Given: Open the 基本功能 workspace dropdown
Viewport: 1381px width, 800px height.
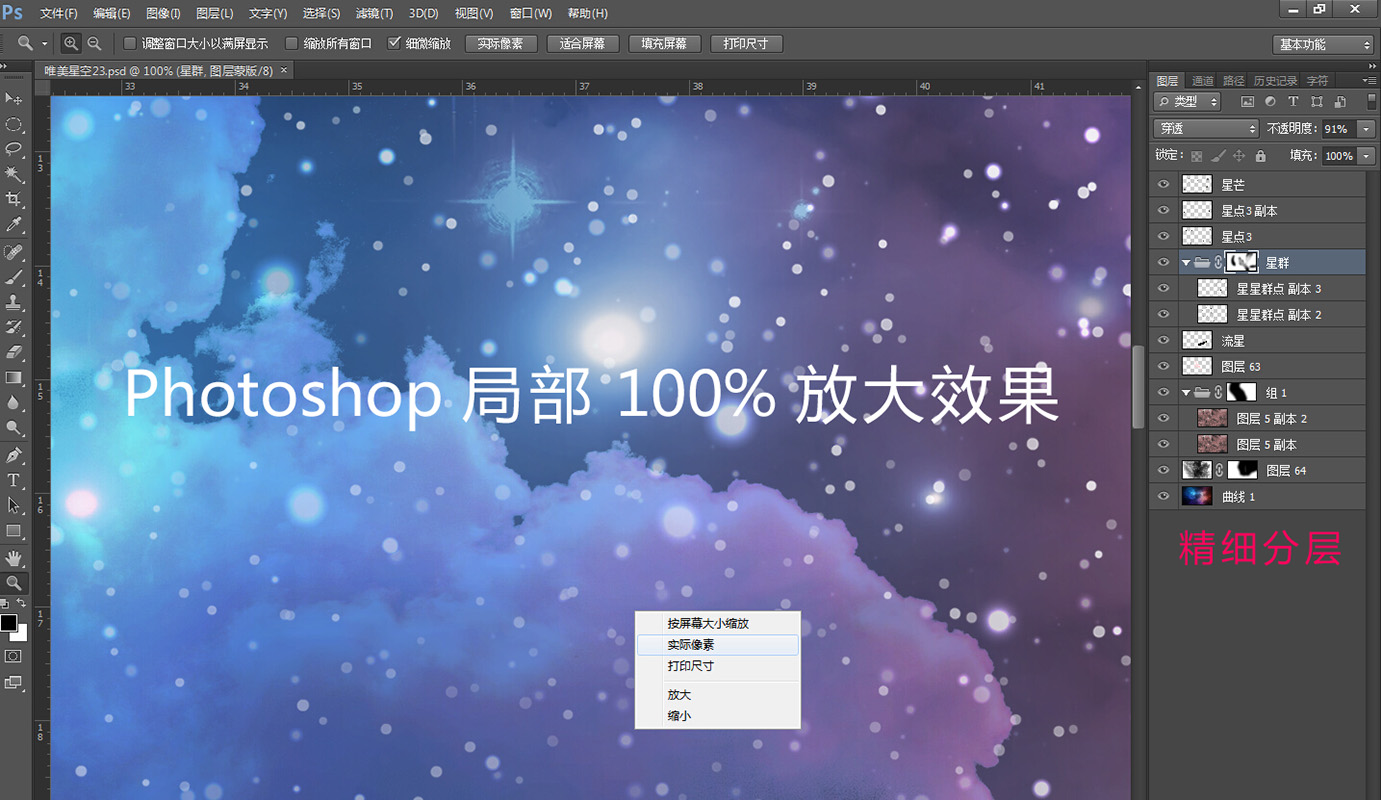Looking at the screenshot, I should point(1324,45).
